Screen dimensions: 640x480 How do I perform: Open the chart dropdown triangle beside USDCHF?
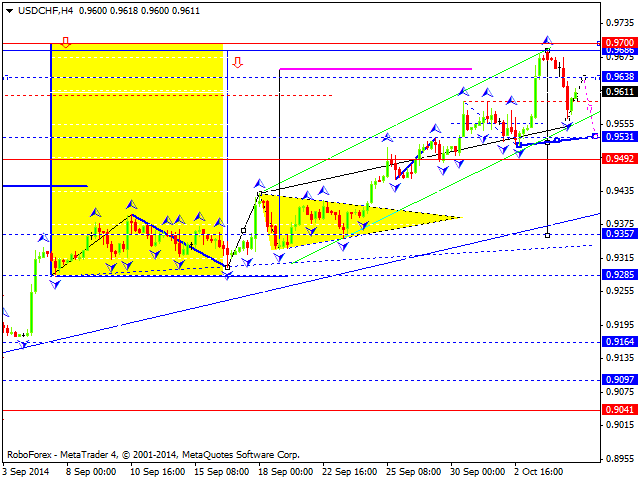[x=10, y=11]
